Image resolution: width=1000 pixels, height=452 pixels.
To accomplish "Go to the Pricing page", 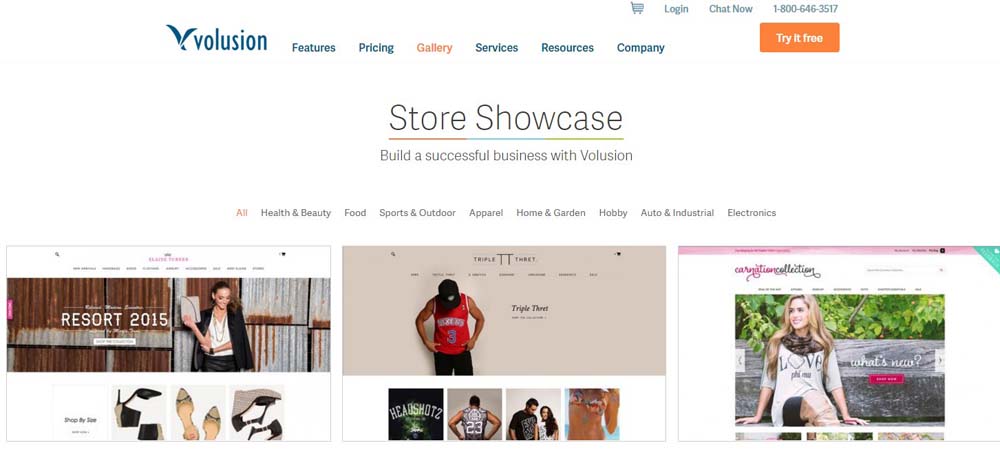I will pos(376,48).
